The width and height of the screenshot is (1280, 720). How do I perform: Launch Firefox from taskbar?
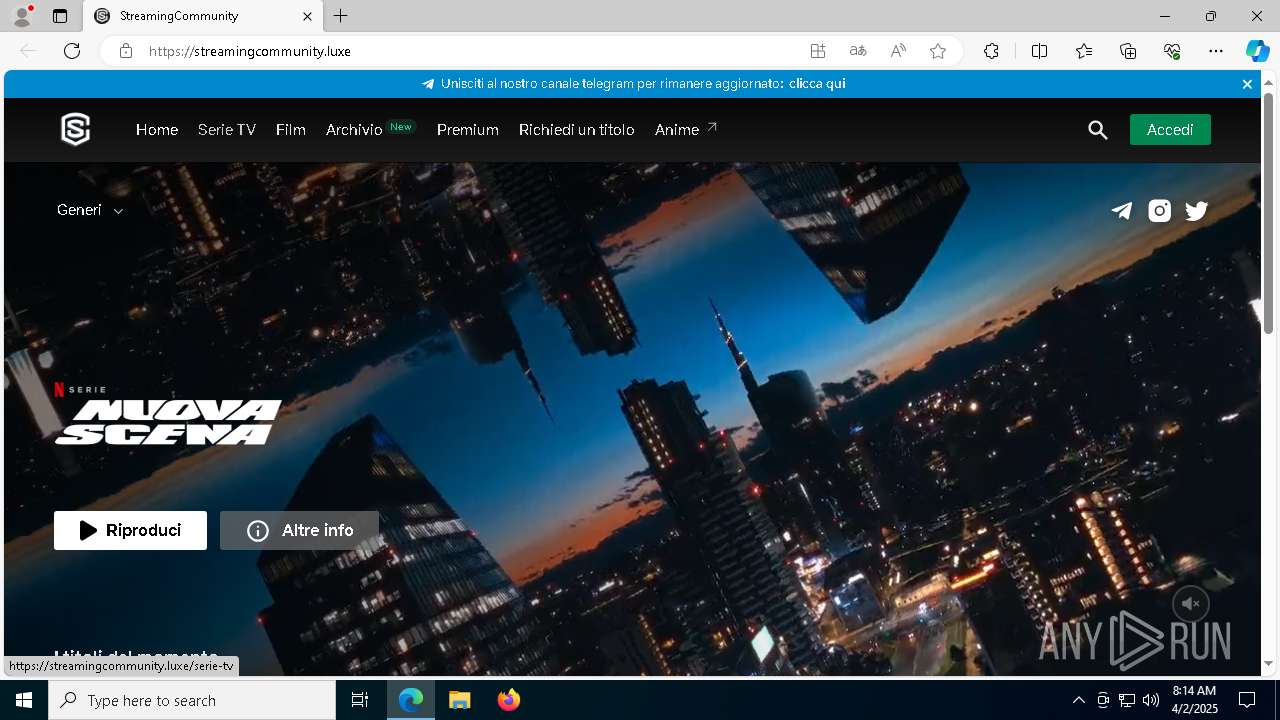point(508,700)
